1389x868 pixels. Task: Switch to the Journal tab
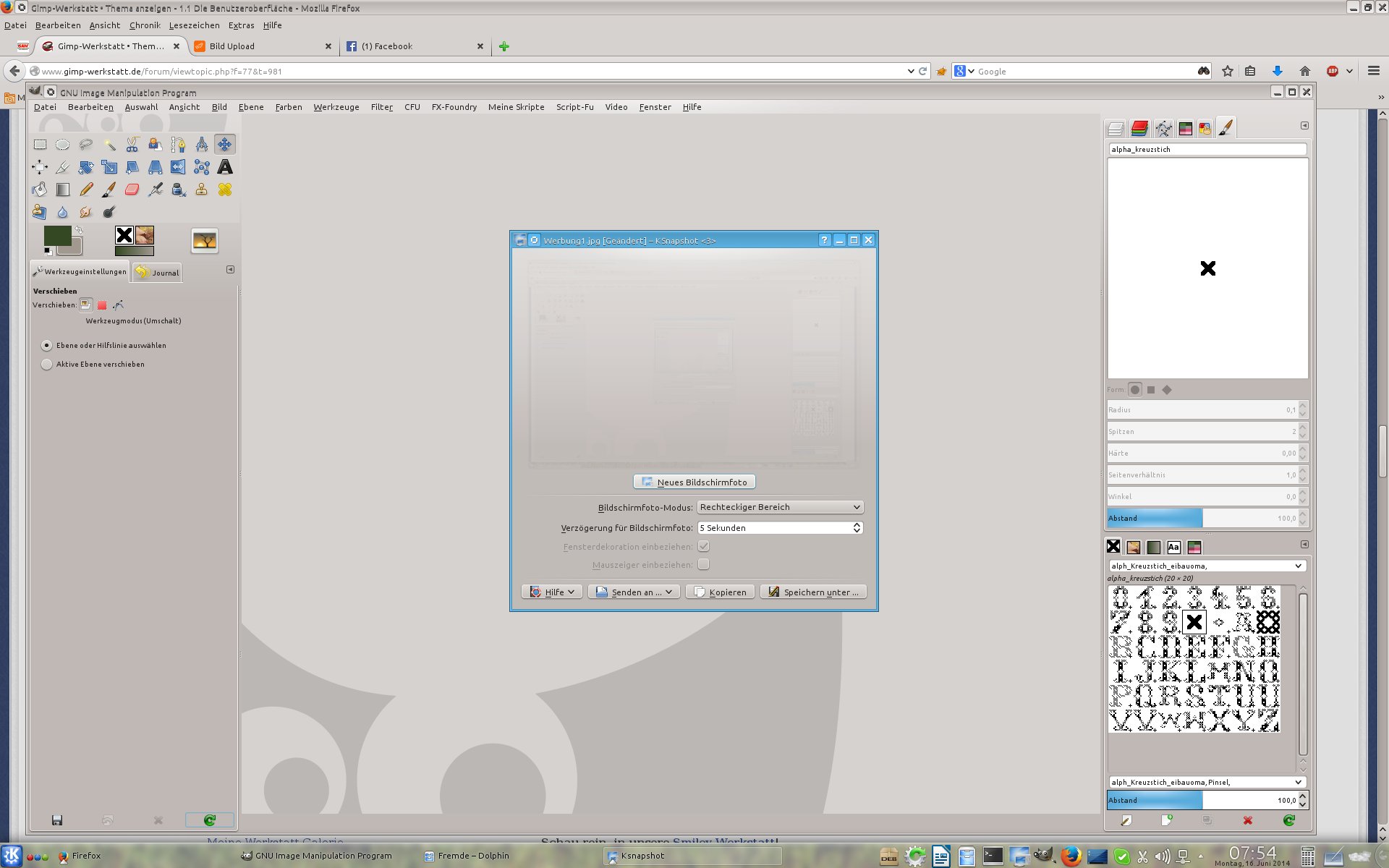pos(157,273)
